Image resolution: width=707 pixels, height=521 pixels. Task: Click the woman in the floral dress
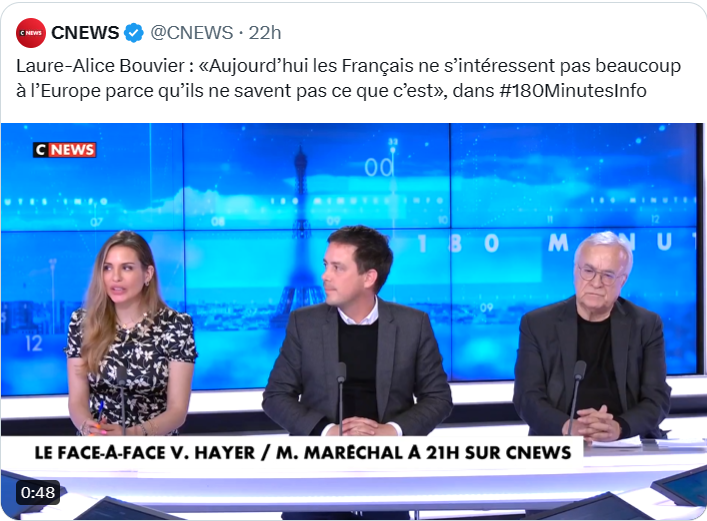129,334
